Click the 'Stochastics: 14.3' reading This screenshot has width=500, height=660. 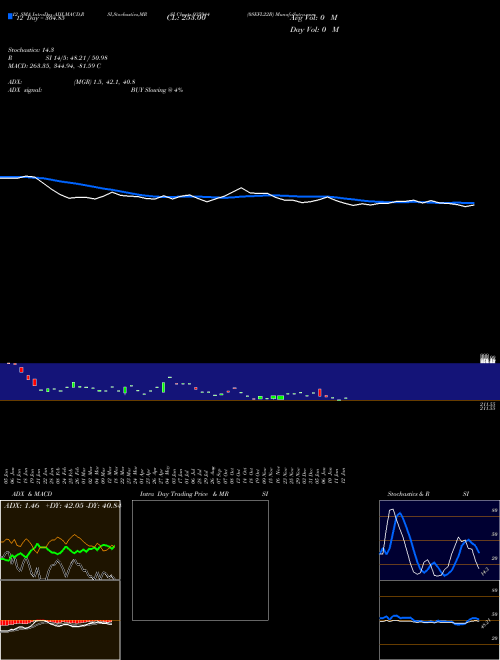point(31,50)
